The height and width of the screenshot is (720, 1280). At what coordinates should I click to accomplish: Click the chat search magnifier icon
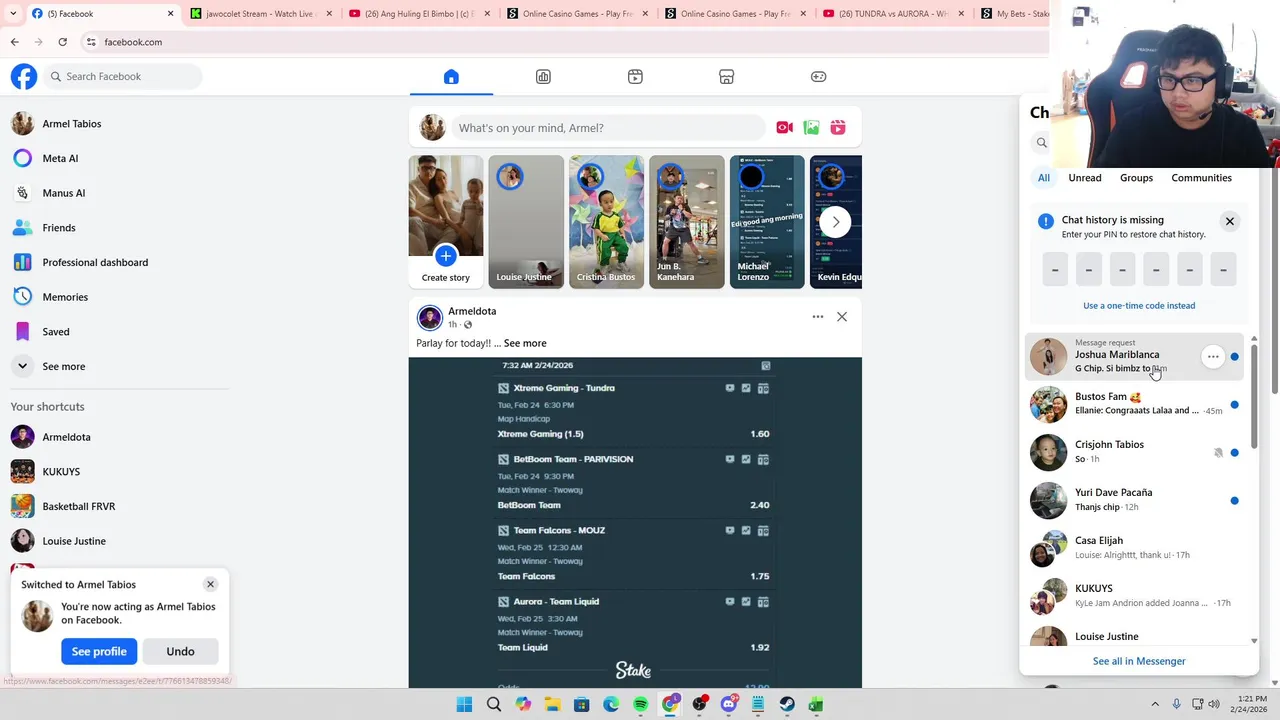pos(1042,143)
